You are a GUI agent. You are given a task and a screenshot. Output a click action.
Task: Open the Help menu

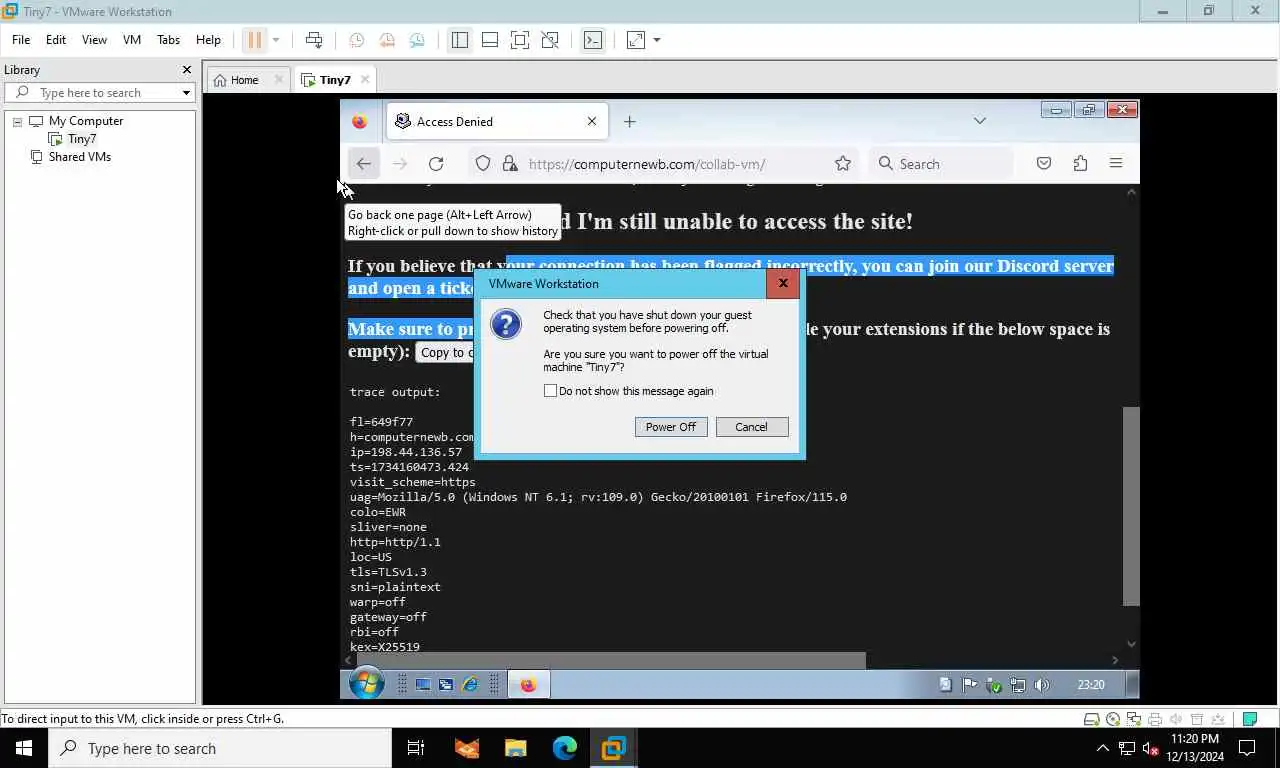click(x=208, y=40)
